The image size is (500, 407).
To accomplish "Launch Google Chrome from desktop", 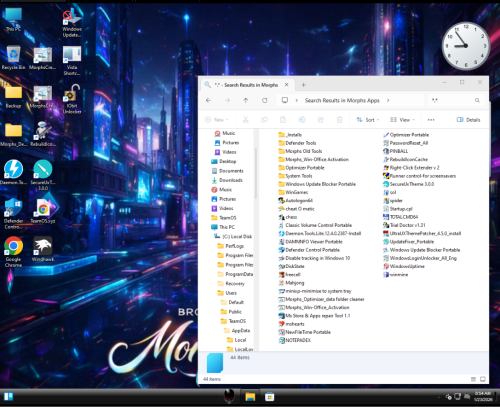I will pyautogui.click(x=13, y=252).
